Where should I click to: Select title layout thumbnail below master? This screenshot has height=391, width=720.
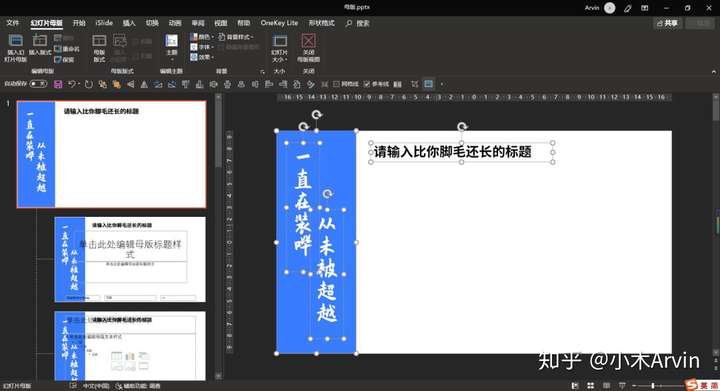pyautogui.click(x=130, y=259)
